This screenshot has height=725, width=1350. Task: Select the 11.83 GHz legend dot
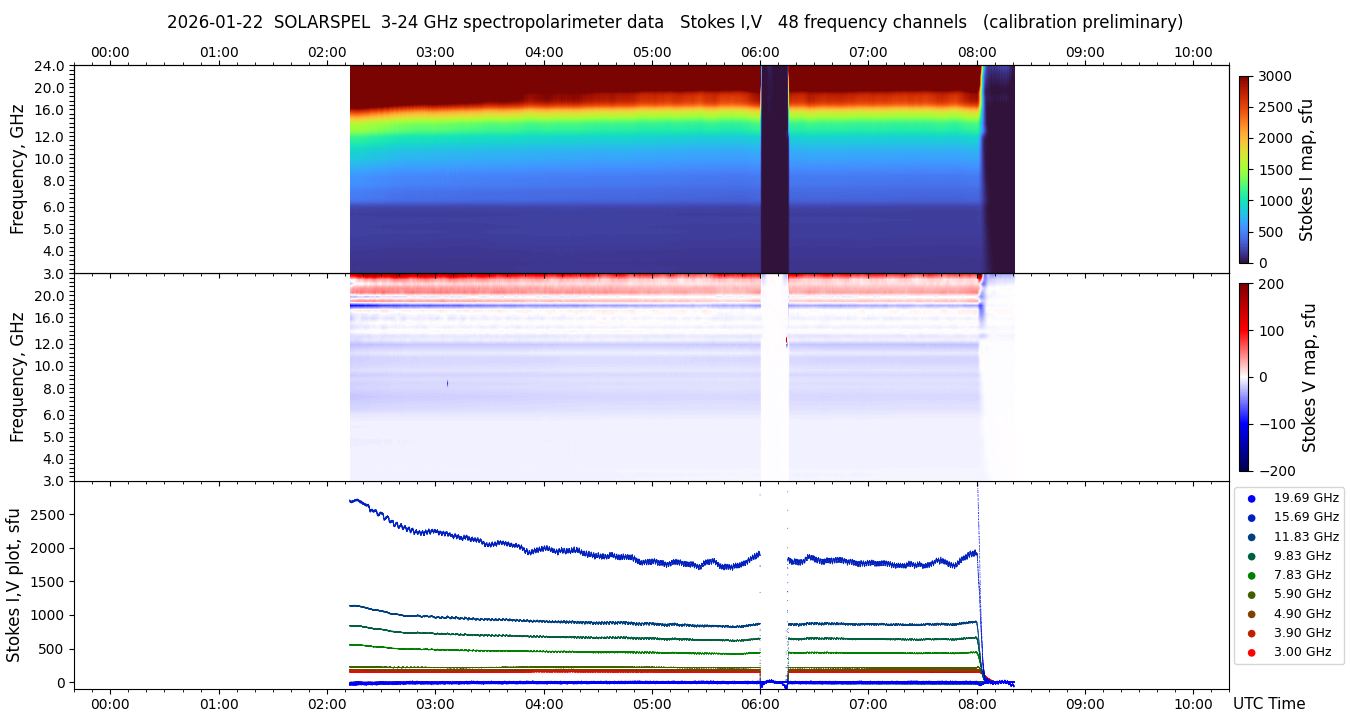coord(1251,537)
